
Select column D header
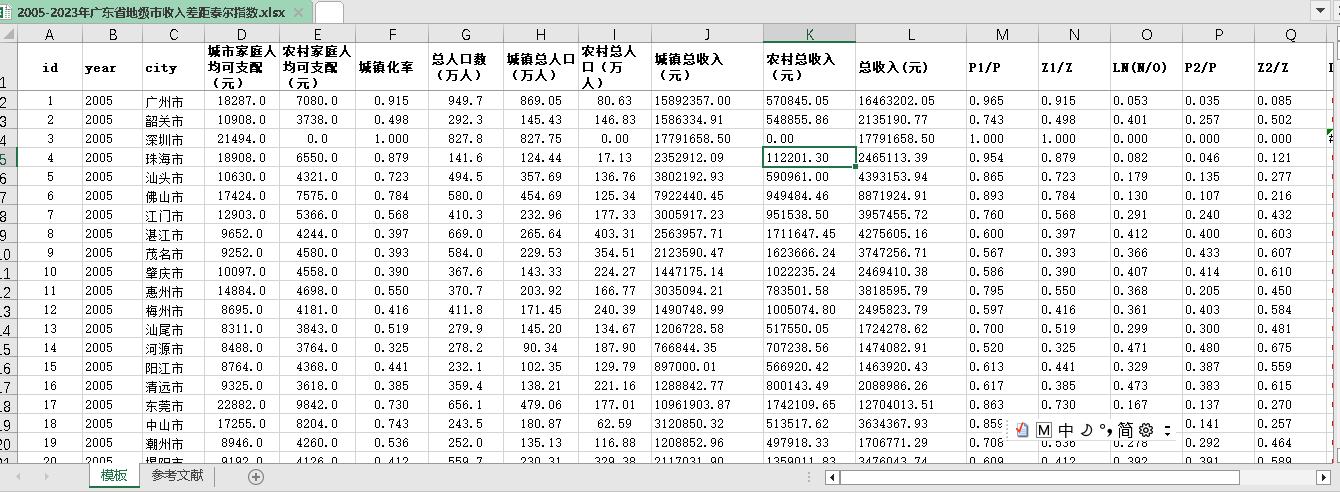242,35
